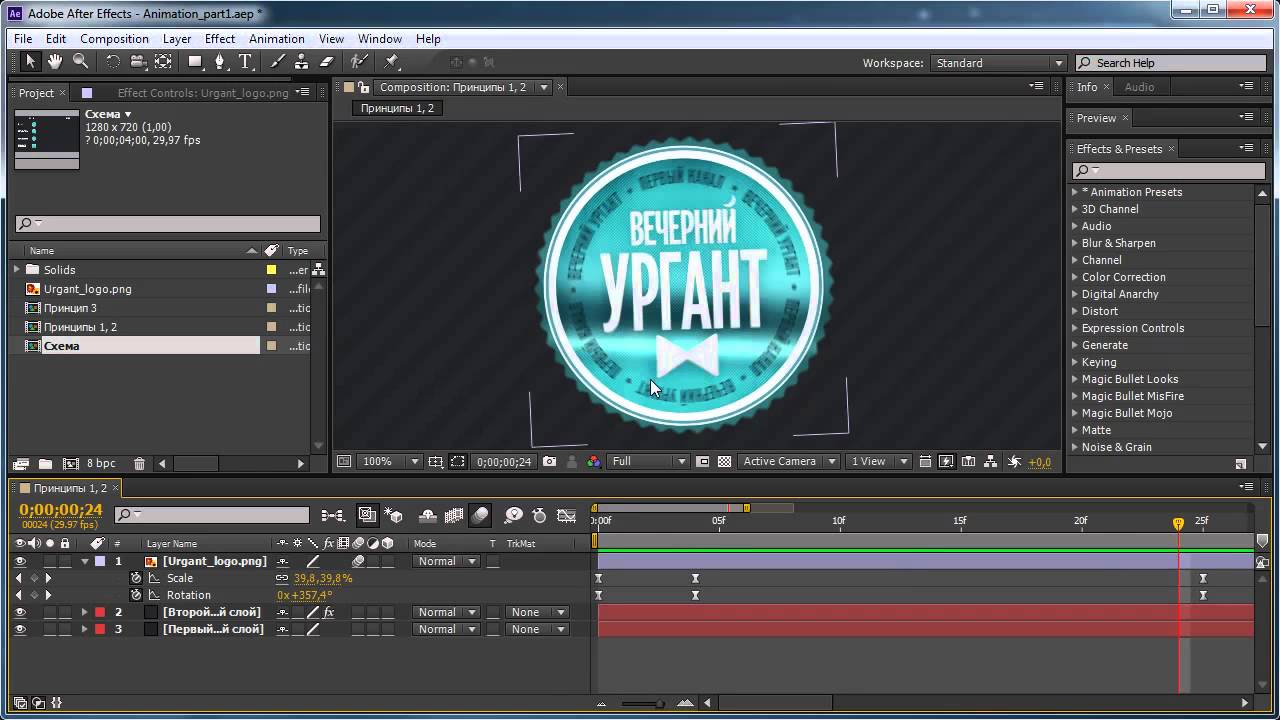Expand layer 3 Первый слой properties
Image resolution: width=1280 pixels, height=720 pixels.
85,630
